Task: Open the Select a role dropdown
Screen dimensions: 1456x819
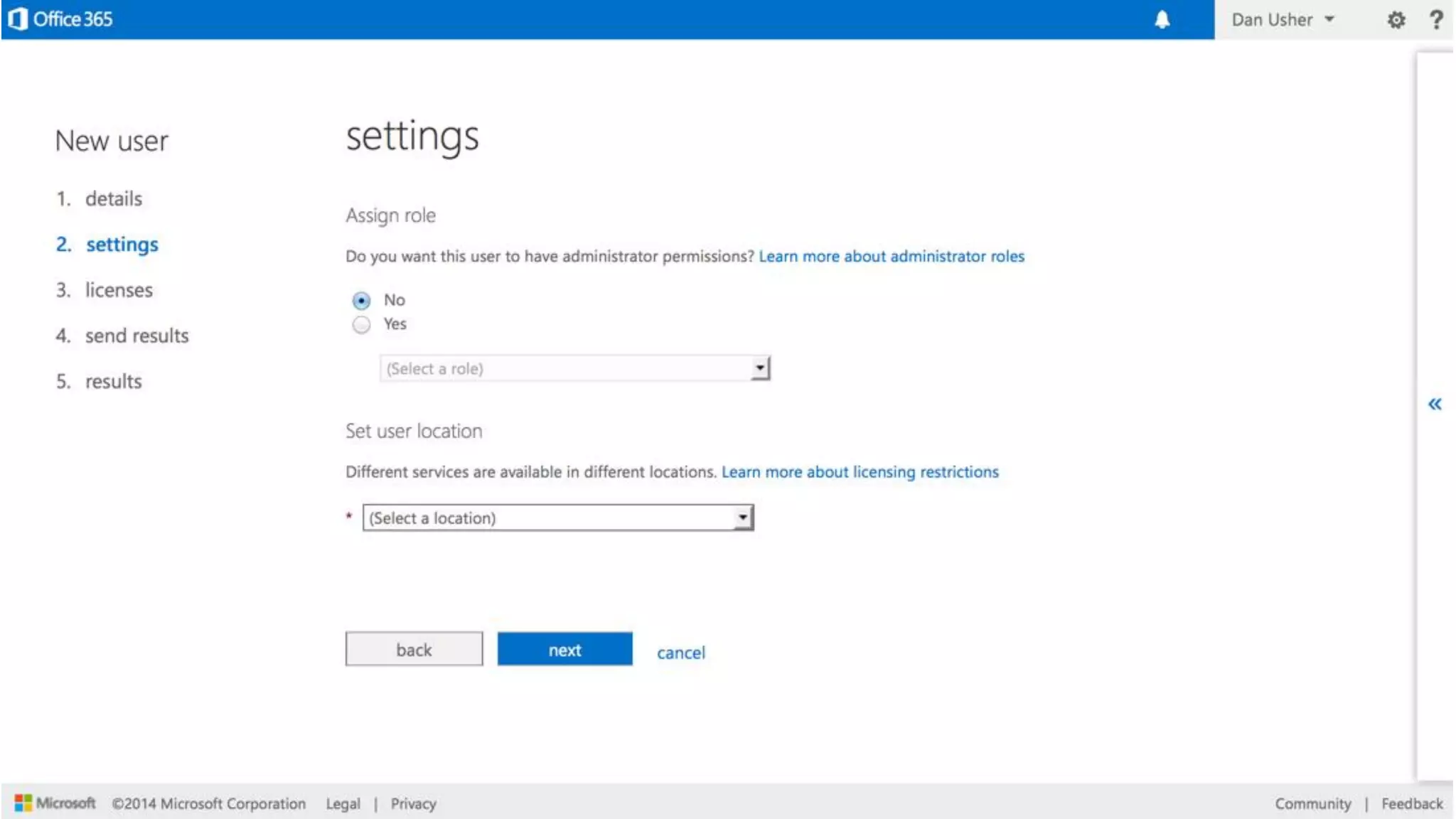Action: [574, 368]
